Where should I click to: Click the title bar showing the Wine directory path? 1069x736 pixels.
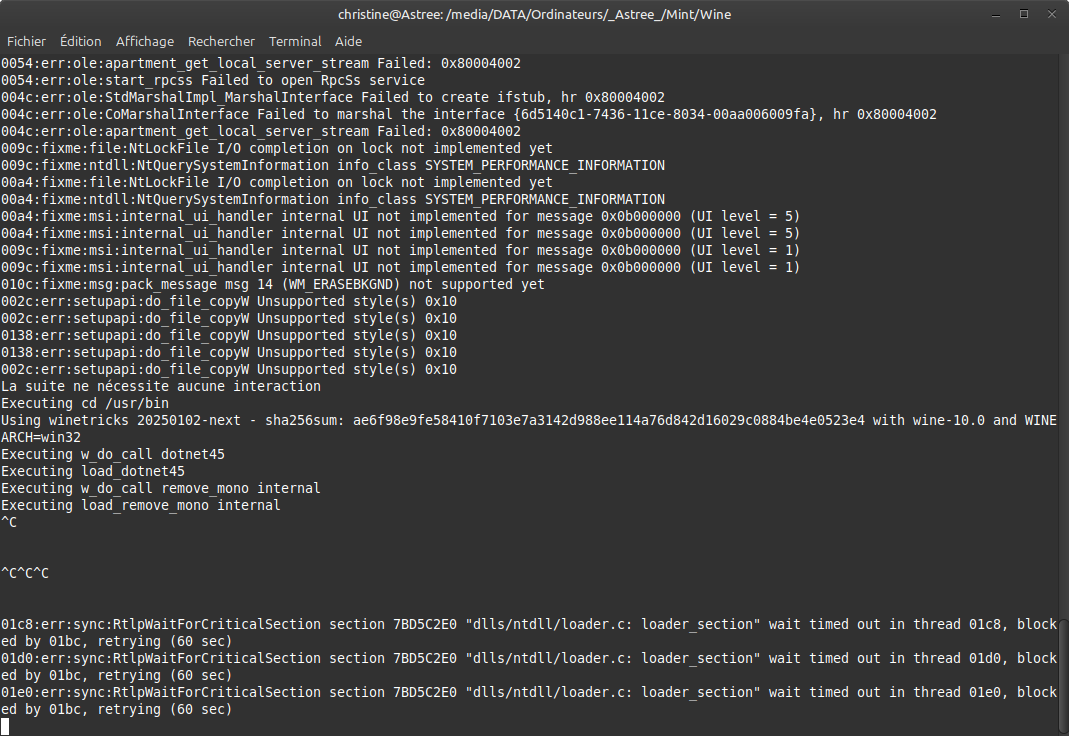[534, 14]
